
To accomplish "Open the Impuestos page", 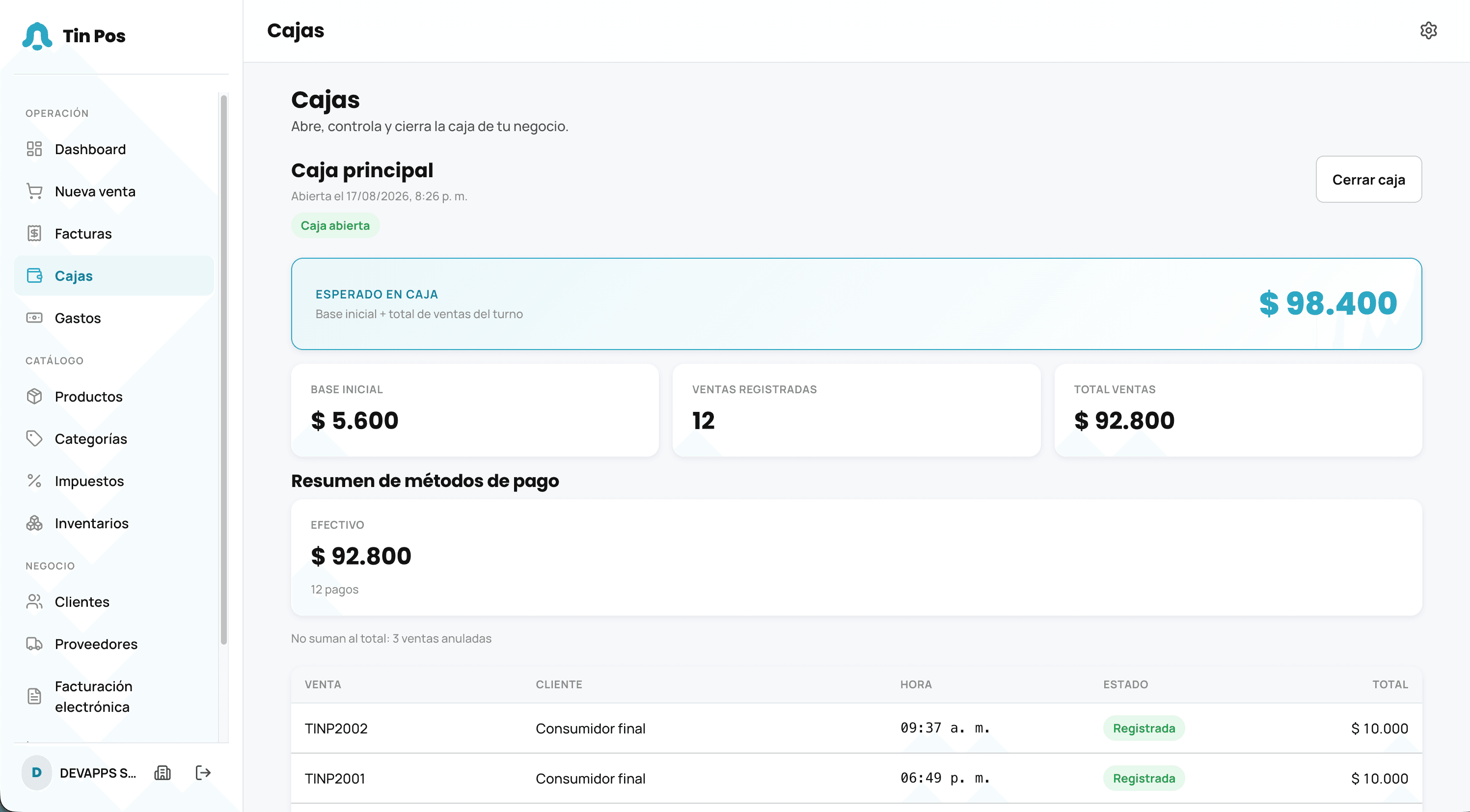I will 114,481.
